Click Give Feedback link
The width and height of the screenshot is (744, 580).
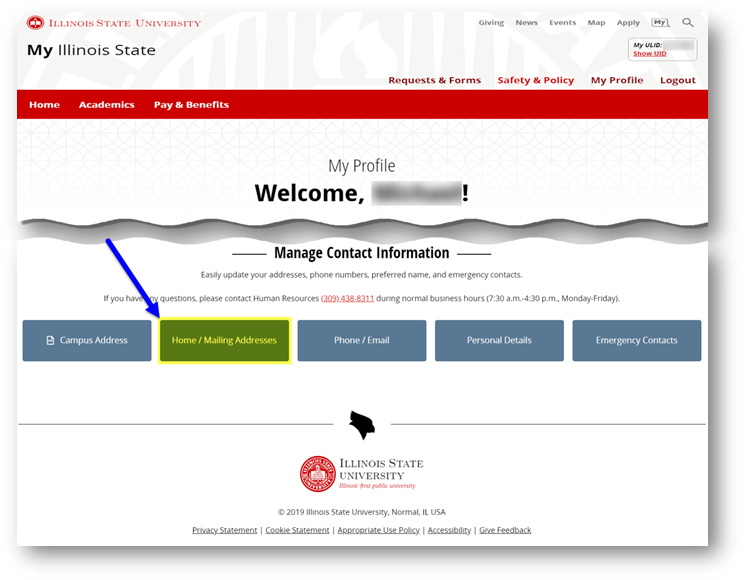[x=505, y=530]
